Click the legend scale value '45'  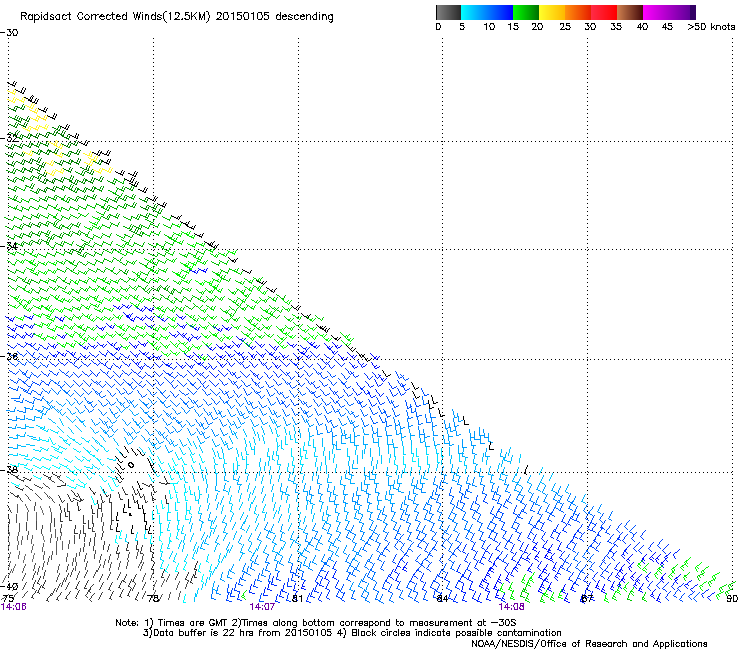(x=667, y=27)
